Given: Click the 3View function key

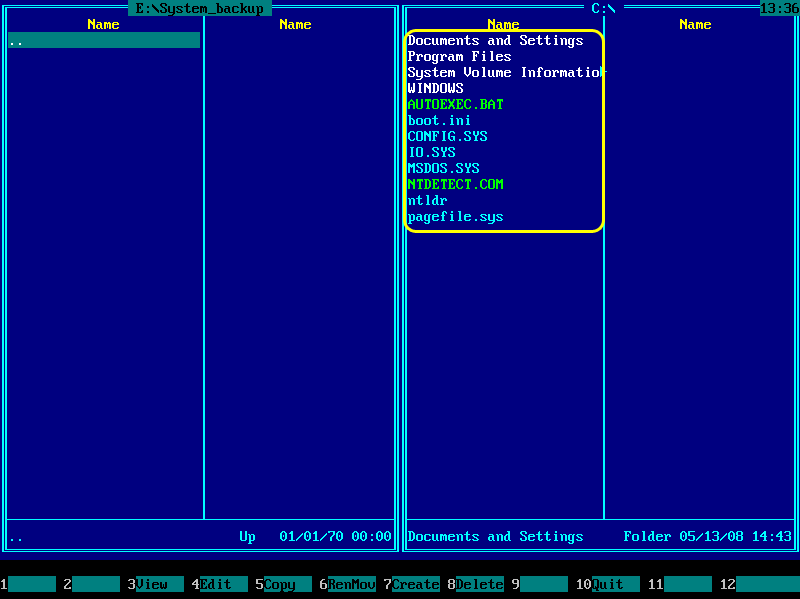Looking at the screenshot, I should [156, 584].
